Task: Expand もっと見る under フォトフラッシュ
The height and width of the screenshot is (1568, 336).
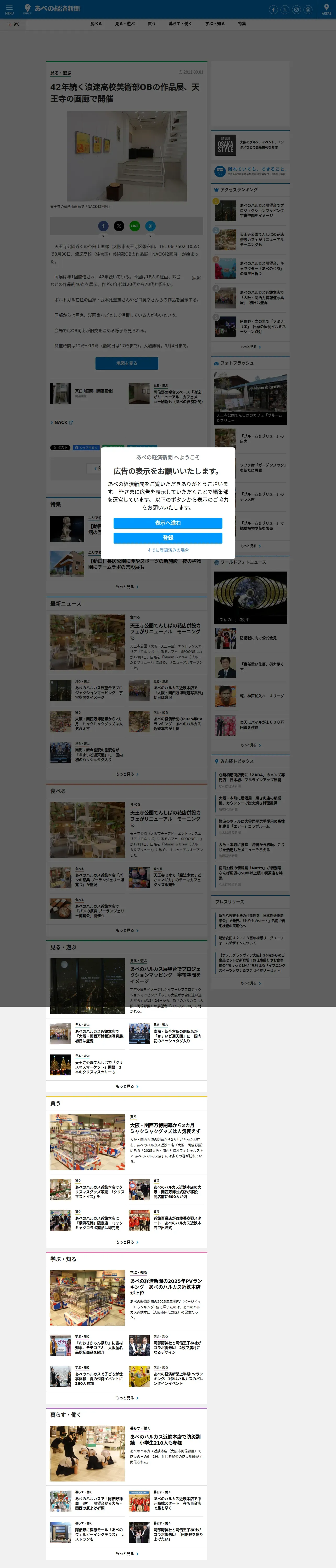Action: tap(251, 546)
